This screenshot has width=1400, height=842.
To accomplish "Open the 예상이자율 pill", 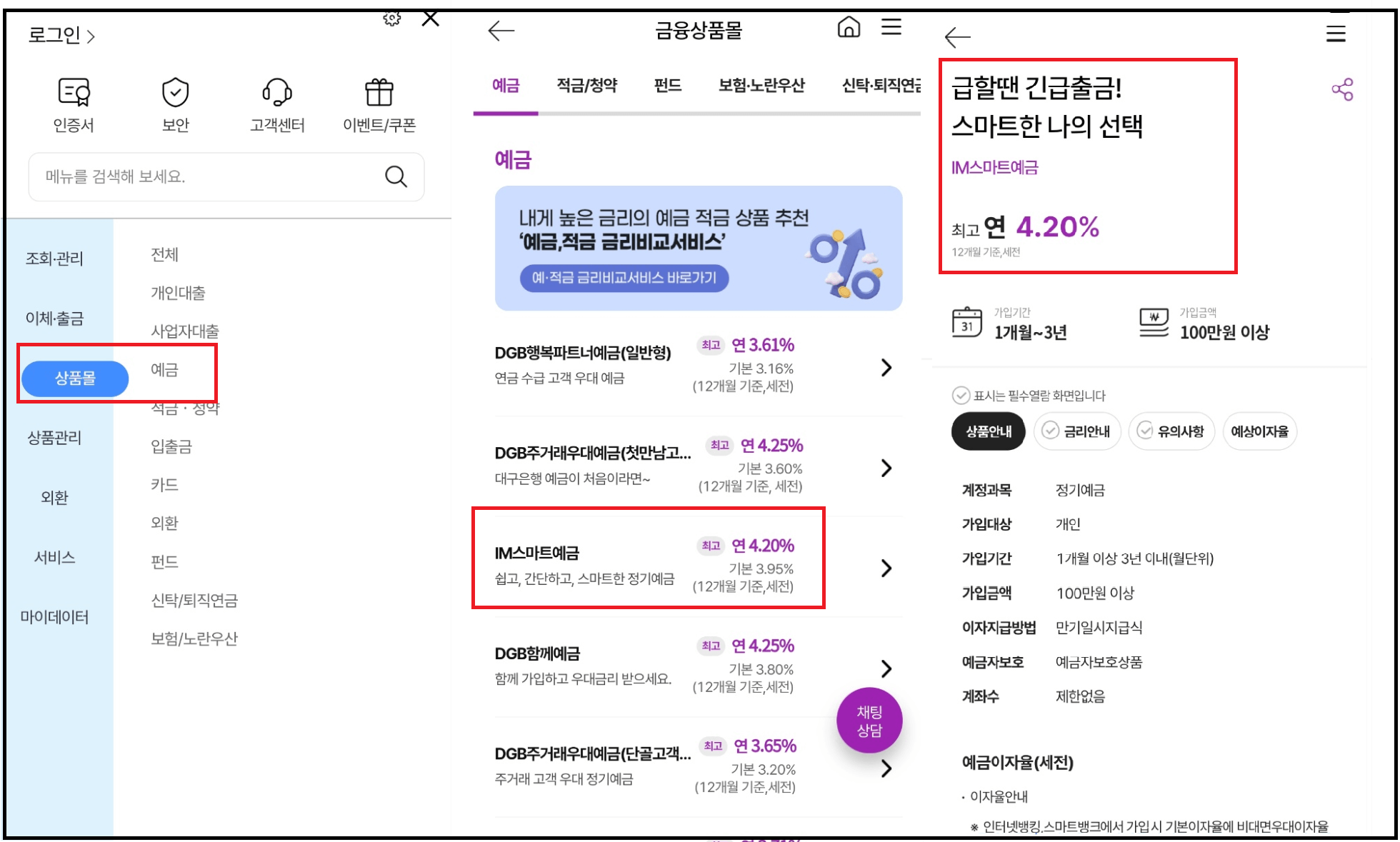I will pos(1259,431).
